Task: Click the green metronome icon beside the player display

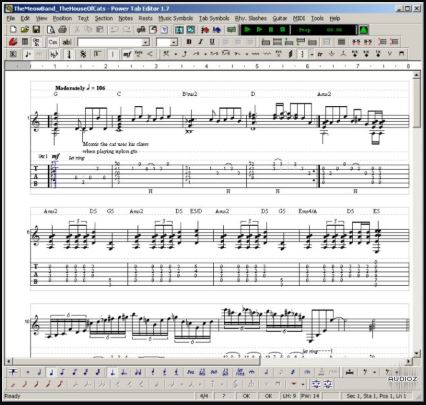Action: pos(363,30)
